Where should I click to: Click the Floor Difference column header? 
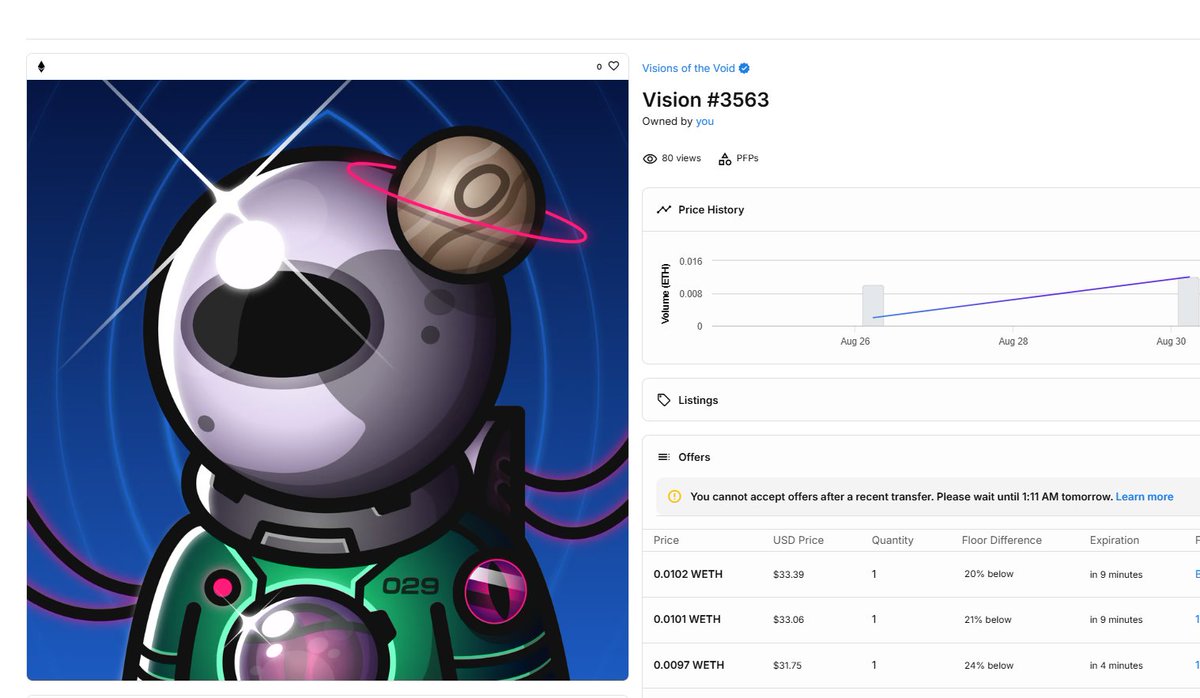(x=1001, y=540)
